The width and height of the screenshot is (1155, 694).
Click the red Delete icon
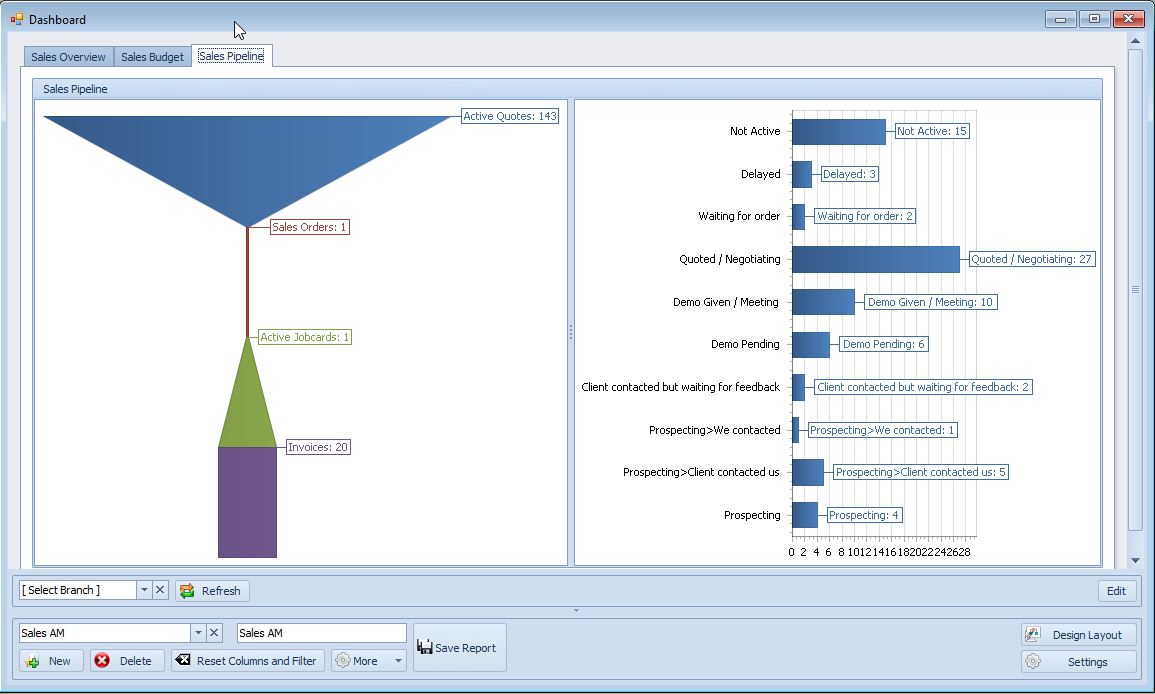coord(103,660)
